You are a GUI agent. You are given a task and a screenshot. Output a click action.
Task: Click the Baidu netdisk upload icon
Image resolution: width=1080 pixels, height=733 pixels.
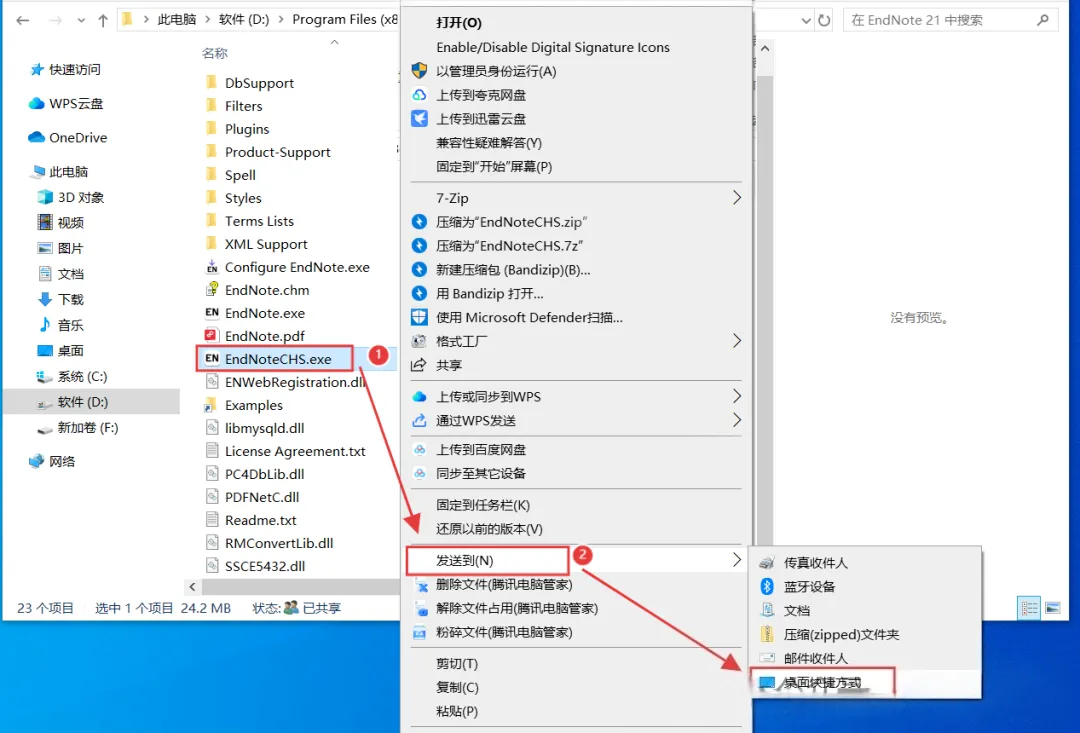coord(419,450)
